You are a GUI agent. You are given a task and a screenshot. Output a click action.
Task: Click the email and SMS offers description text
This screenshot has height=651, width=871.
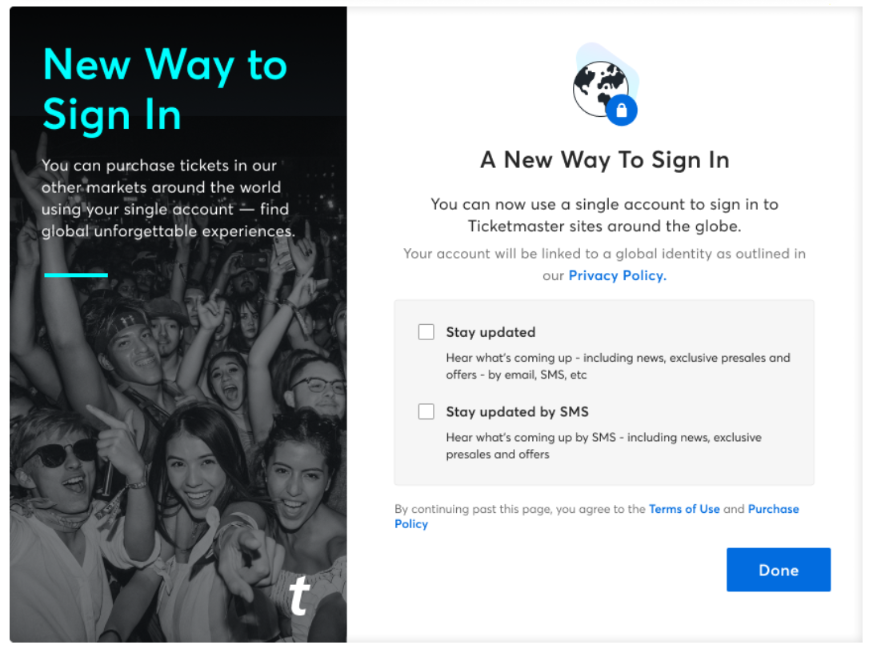(x=618, y=366)
